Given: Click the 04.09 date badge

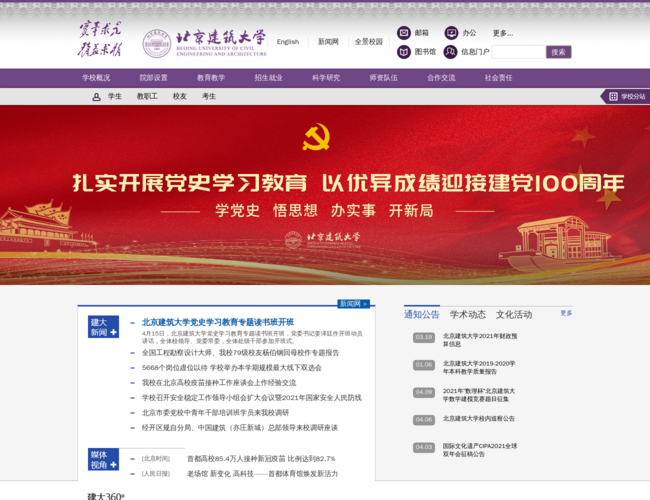Looking at the screenshot, I should (x=424, y=392).
